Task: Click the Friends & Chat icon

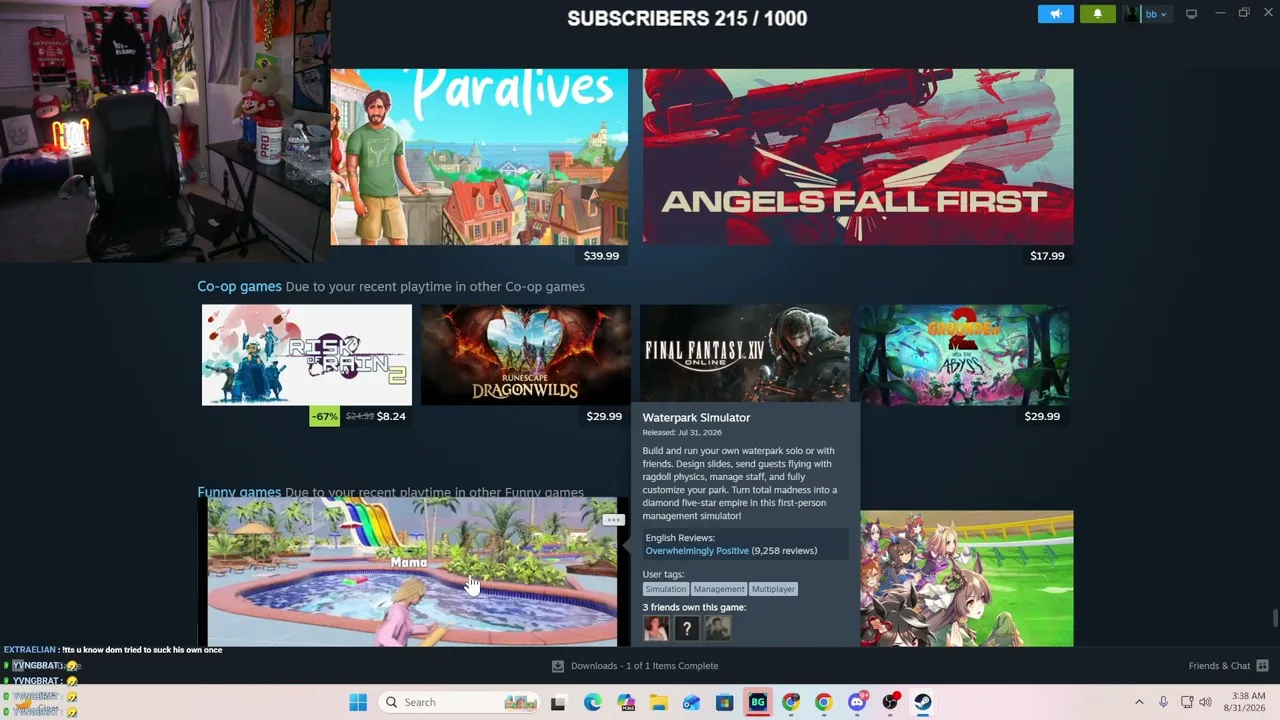Action: pyautogui.click(x=1262, y=666)
